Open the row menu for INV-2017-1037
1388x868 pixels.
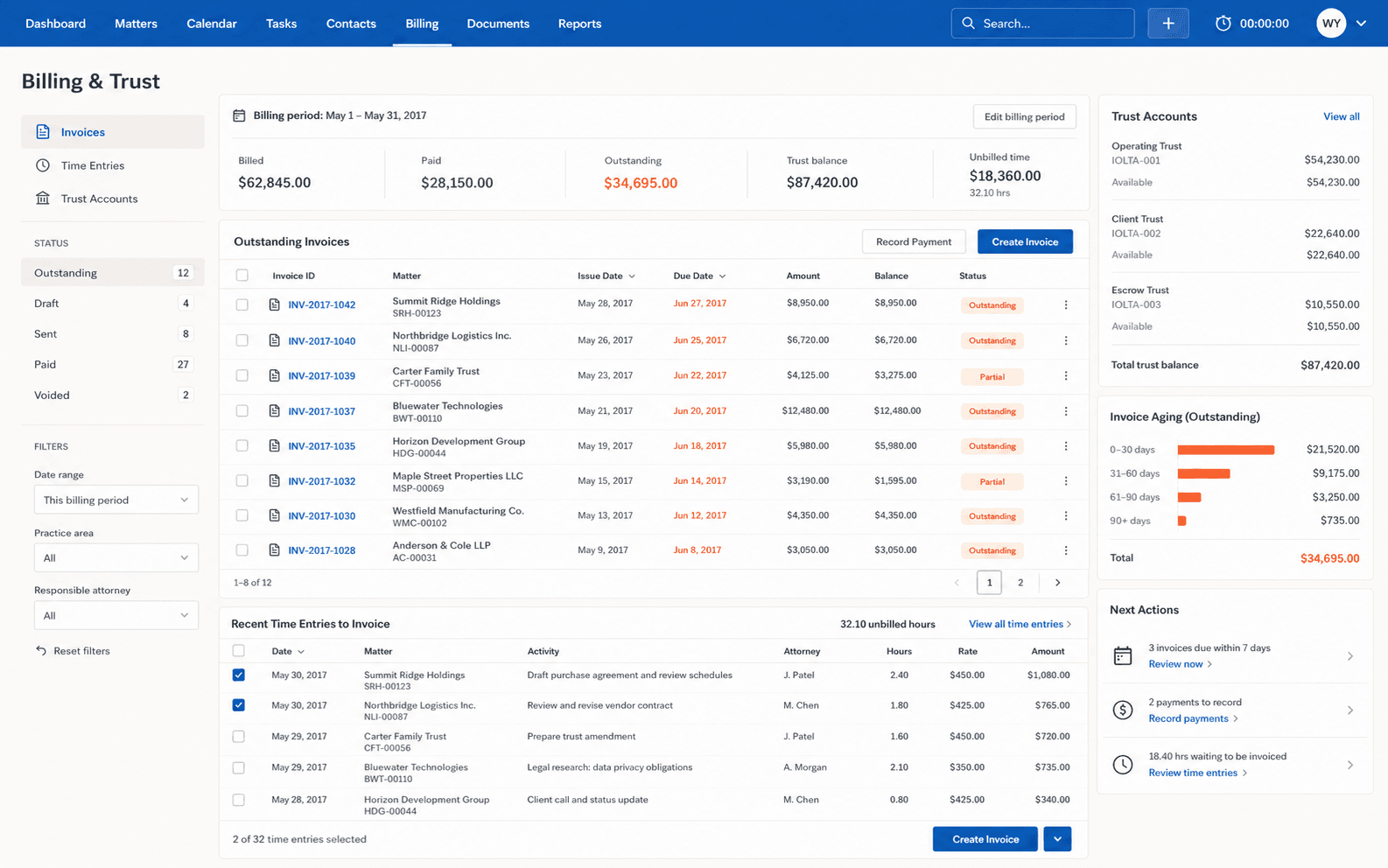tap(1065, 411)
